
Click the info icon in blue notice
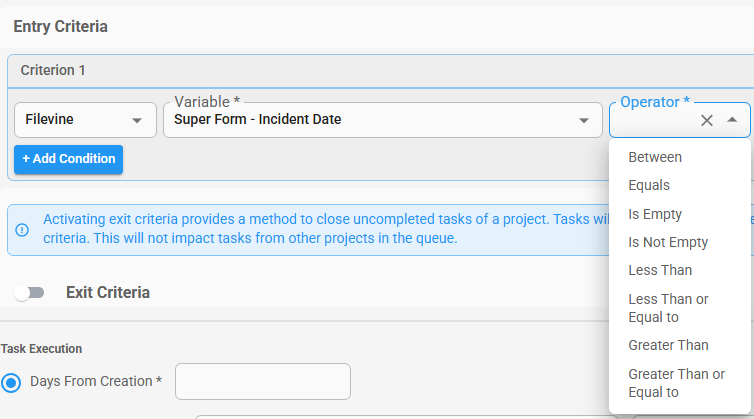tap(22, 230)
